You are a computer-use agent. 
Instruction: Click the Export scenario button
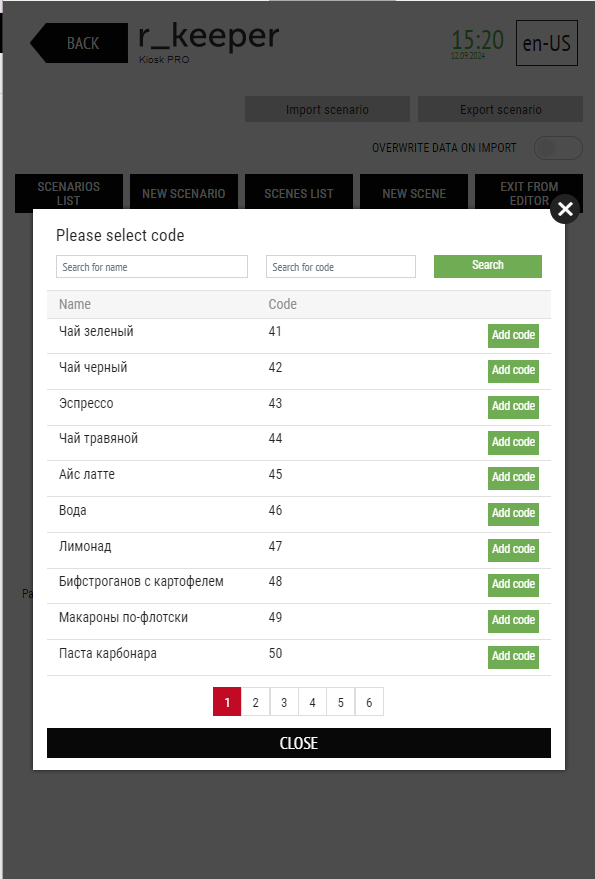[501, 109]
